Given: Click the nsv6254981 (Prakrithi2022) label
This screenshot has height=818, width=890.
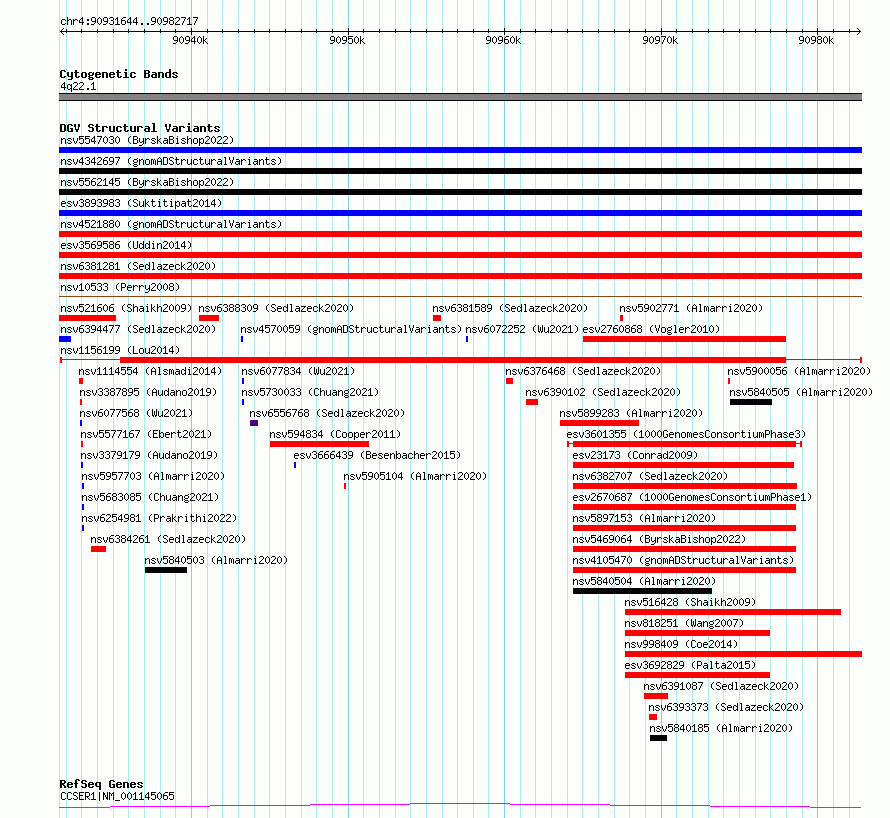Looking at the screenshot, I should [x=159, y=518].
